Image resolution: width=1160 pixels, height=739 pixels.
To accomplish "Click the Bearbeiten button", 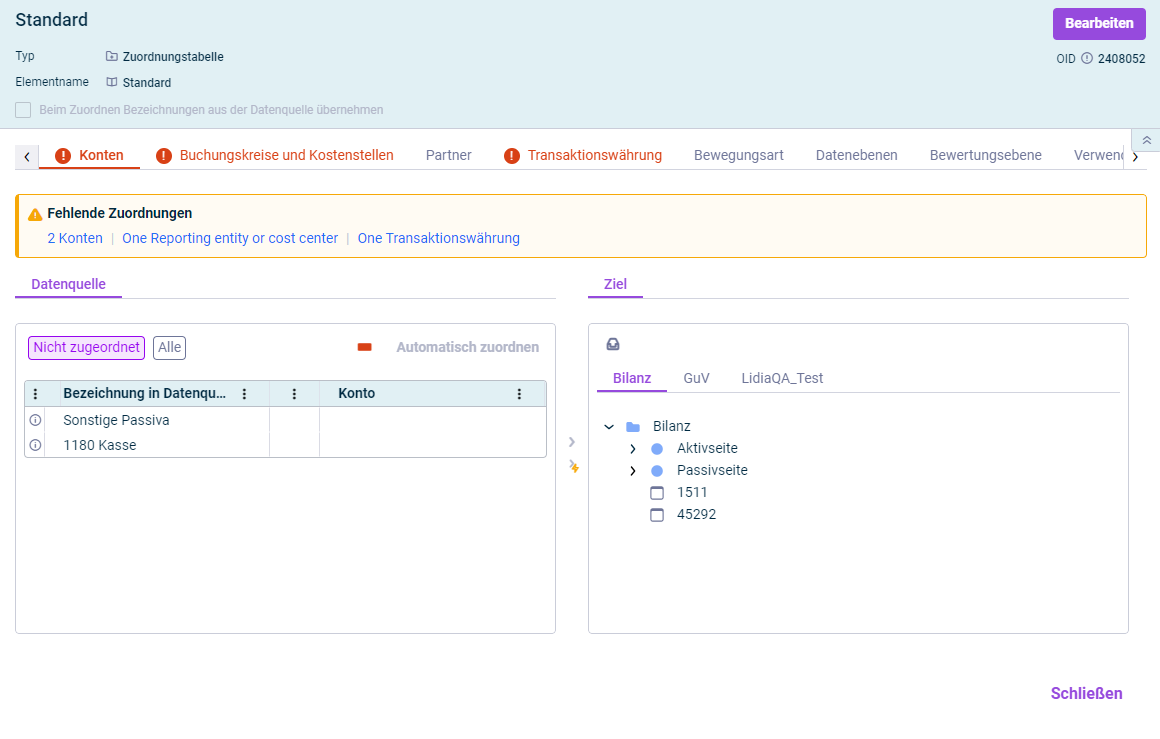I will coord(1098,24).
